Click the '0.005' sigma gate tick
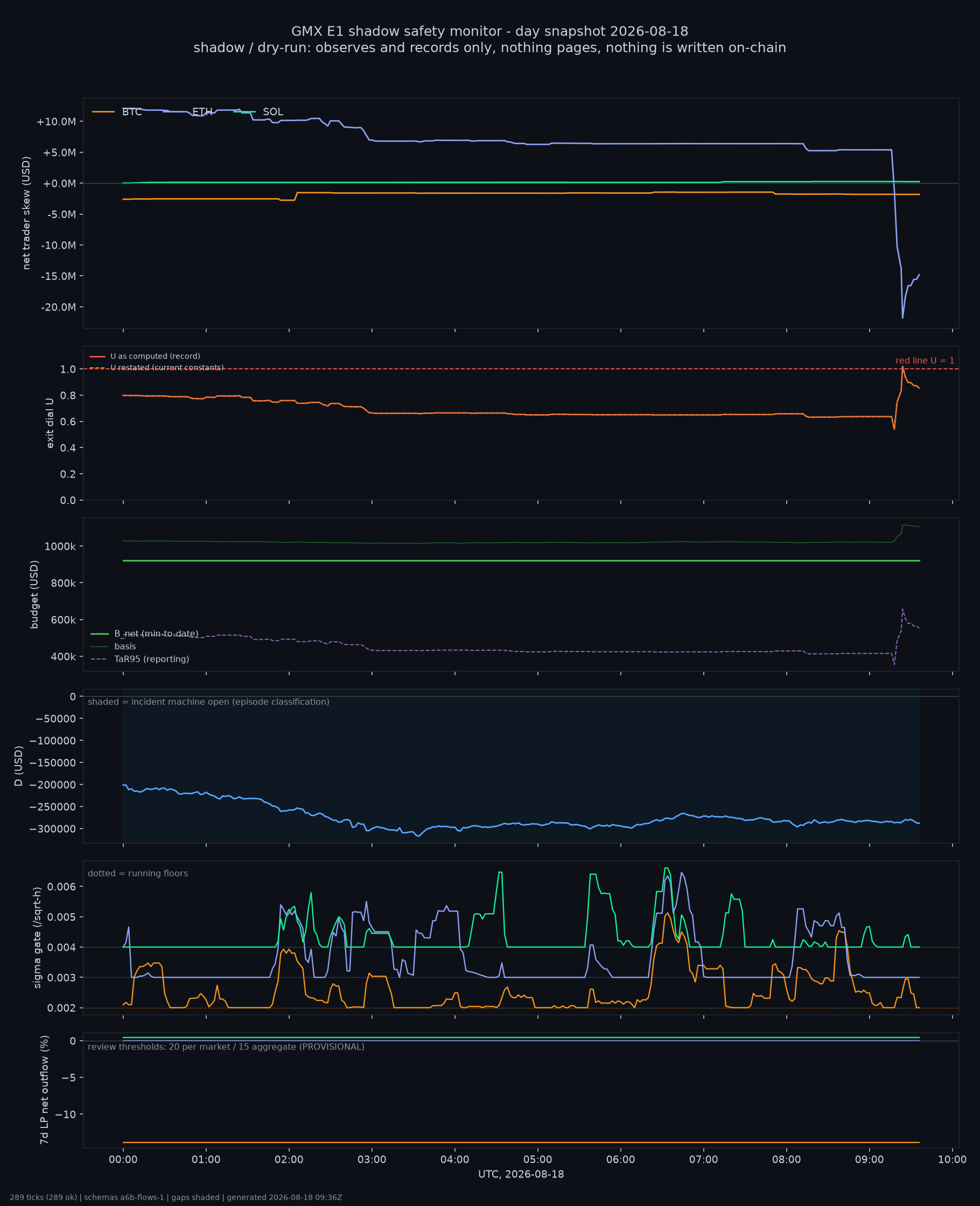Image resolution: width=980 pixels, height=1206 pixels. click(61, 917)
